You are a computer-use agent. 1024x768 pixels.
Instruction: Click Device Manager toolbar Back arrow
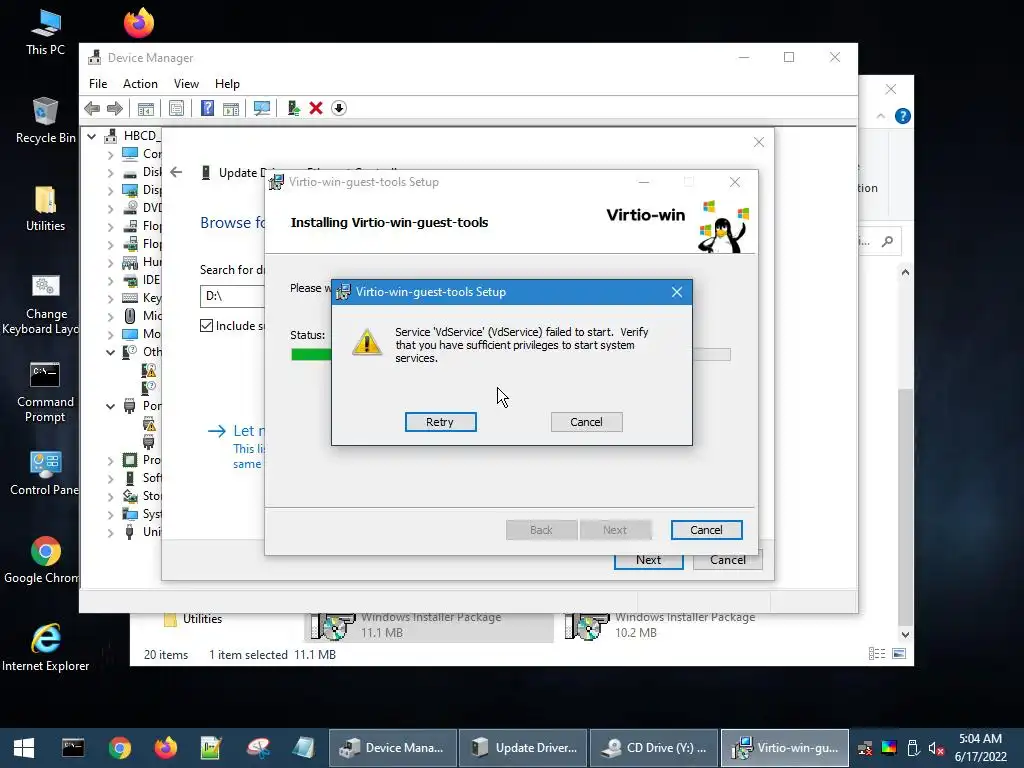tap(92, 108)
